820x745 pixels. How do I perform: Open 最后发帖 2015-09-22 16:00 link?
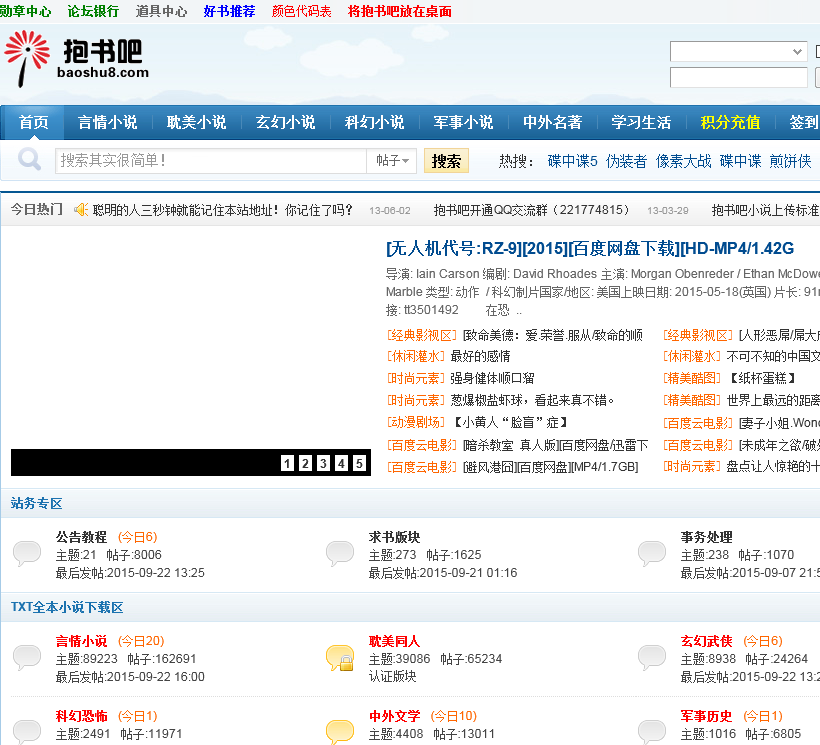(x=130, y=677)
